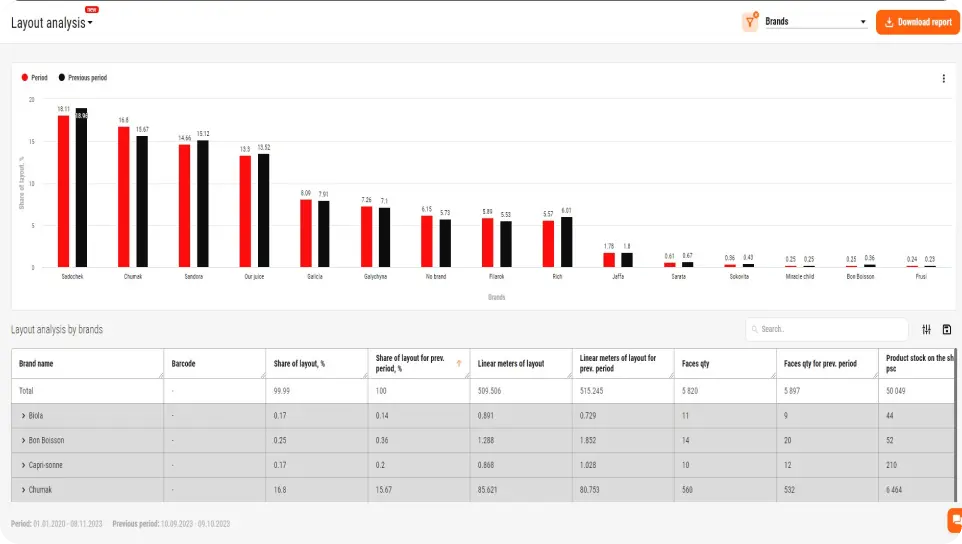962x544 pixels.
Task: Open the chart's three-dot options menu
Action: pyautogui.click(x=943, y=78)
